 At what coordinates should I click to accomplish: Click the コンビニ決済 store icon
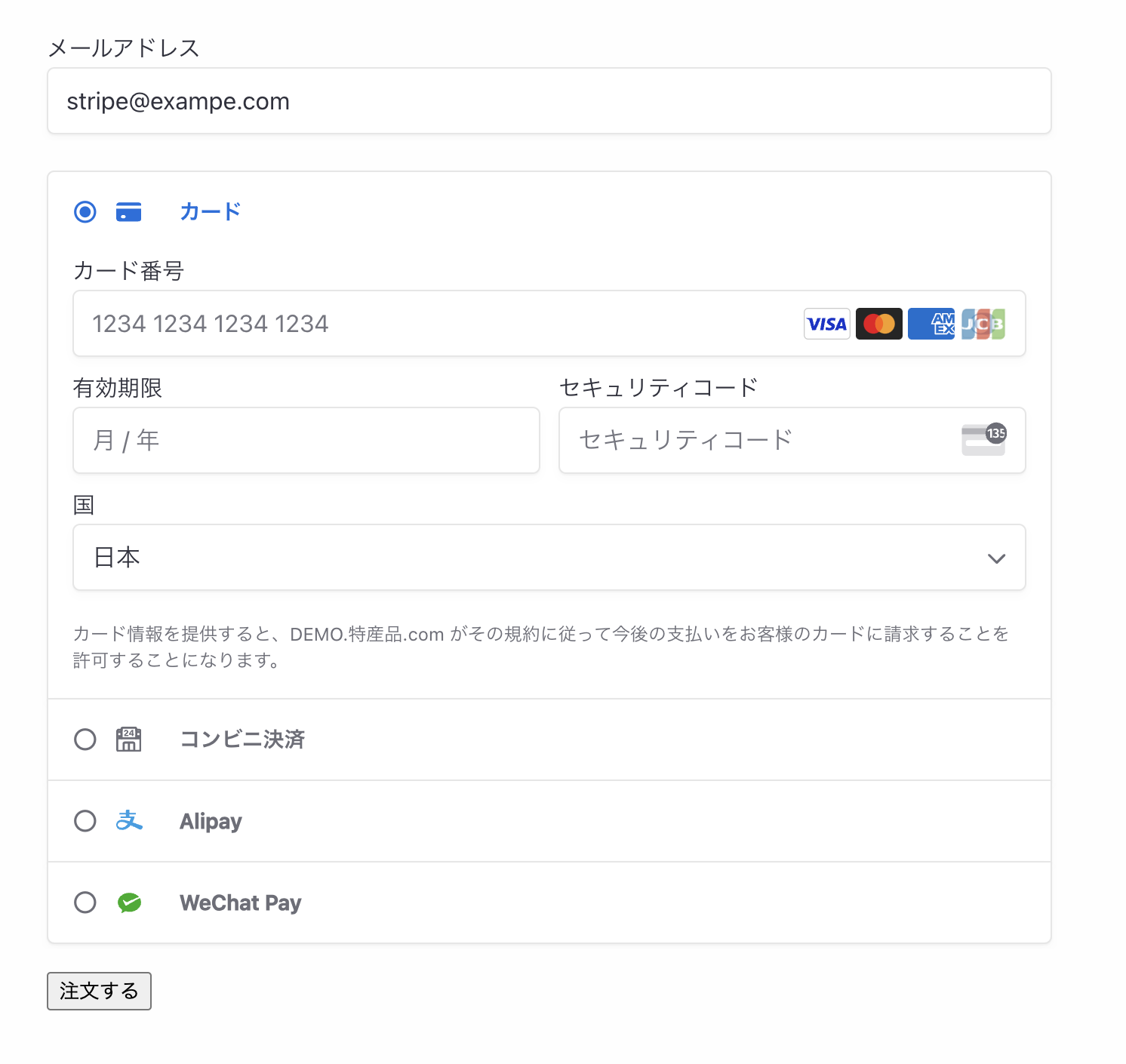click(128, 740)
